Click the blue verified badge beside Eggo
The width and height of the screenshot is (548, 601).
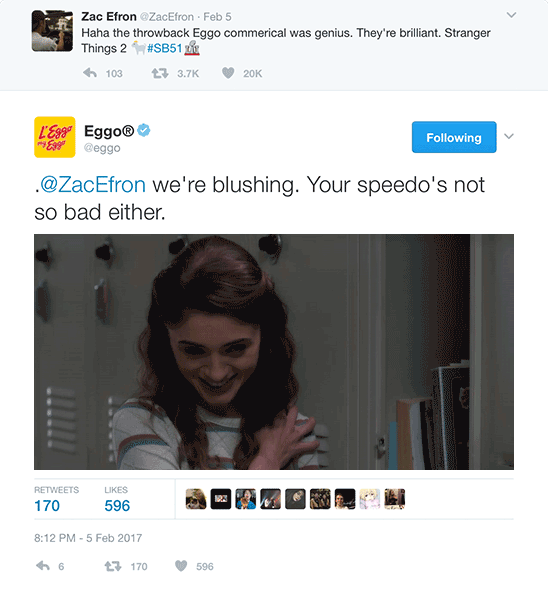144,130
